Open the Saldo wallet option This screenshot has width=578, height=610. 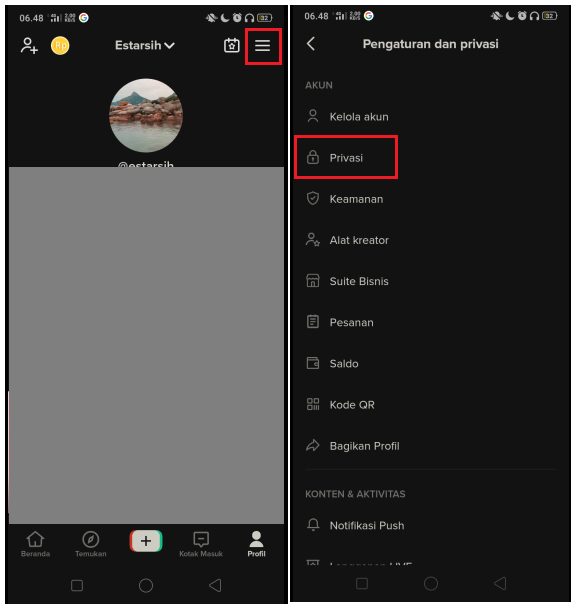(430, 363)
